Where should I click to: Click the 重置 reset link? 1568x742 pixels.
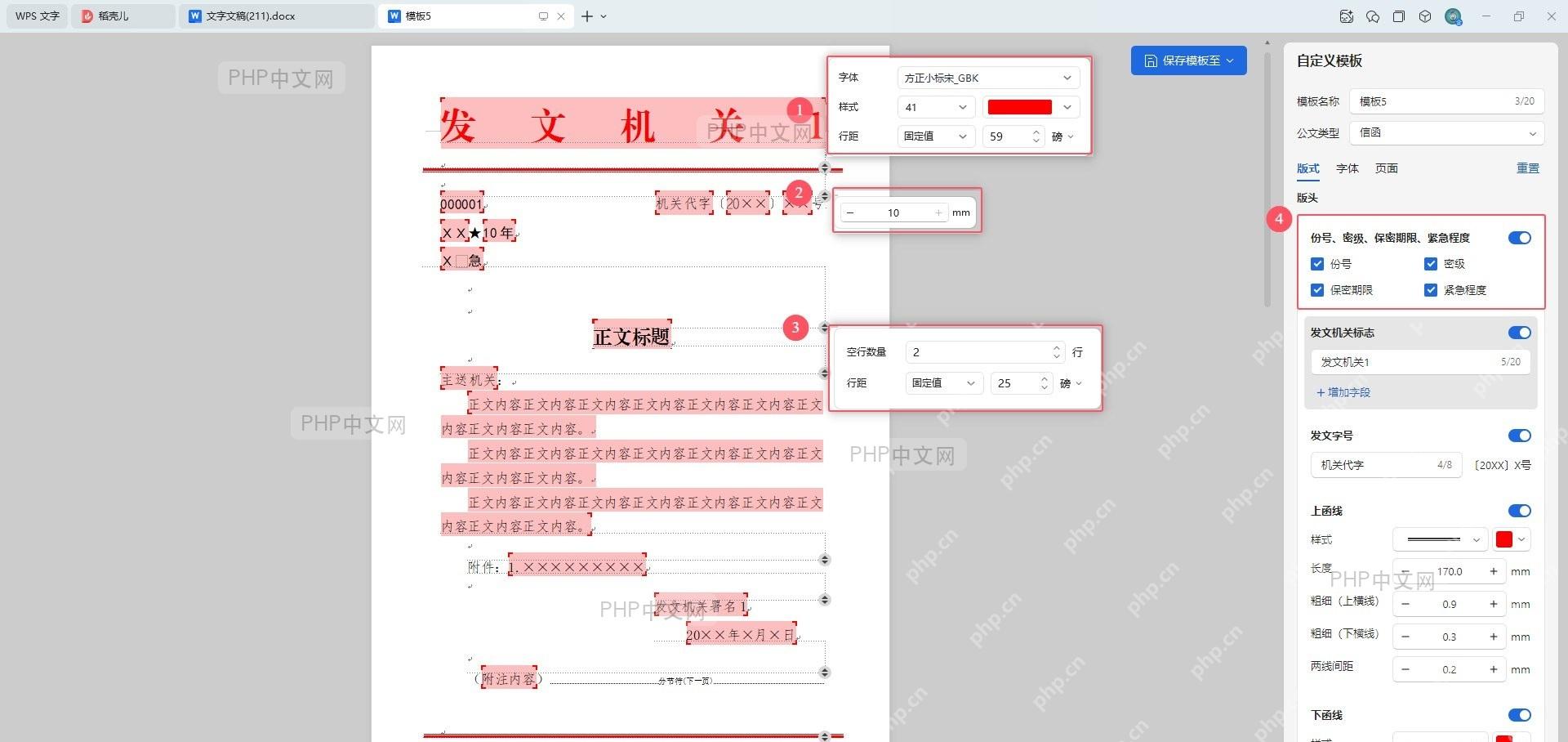1528,168
